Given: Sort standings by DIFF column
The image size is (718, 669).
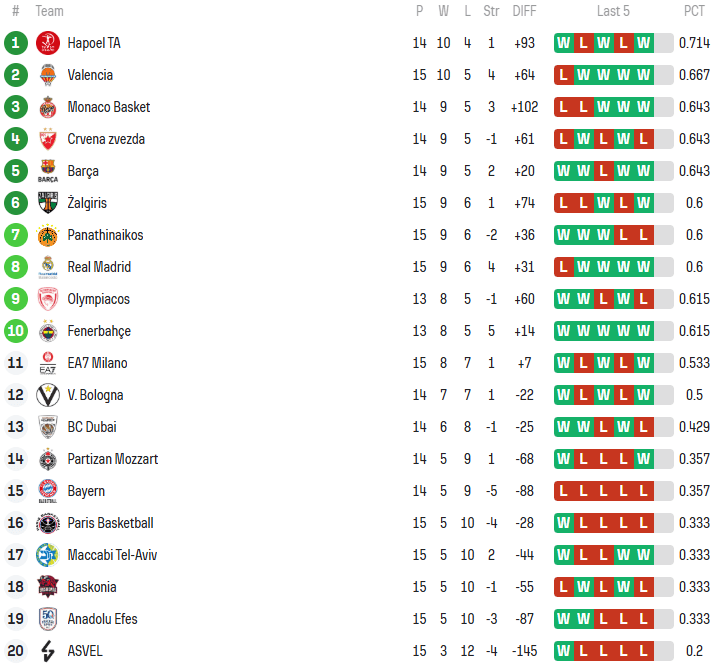Looking at the screenshot, I should click(x=524, y=11).
